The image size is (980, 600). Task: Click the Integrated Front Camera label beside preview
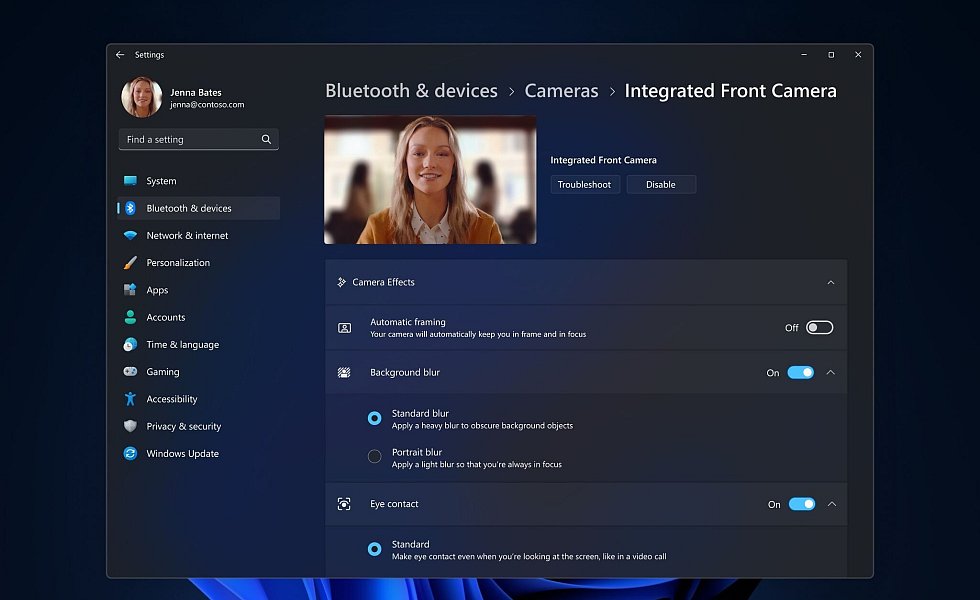(603, 160)
